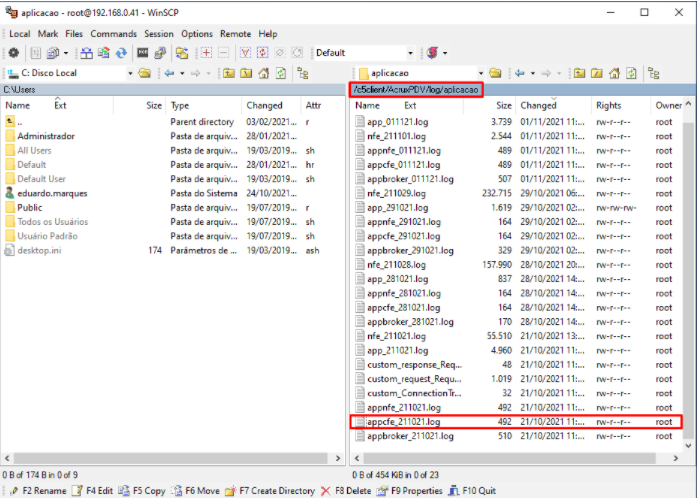Go to local root directory icon
Screen dimensions: 699x498
point(246,73)
